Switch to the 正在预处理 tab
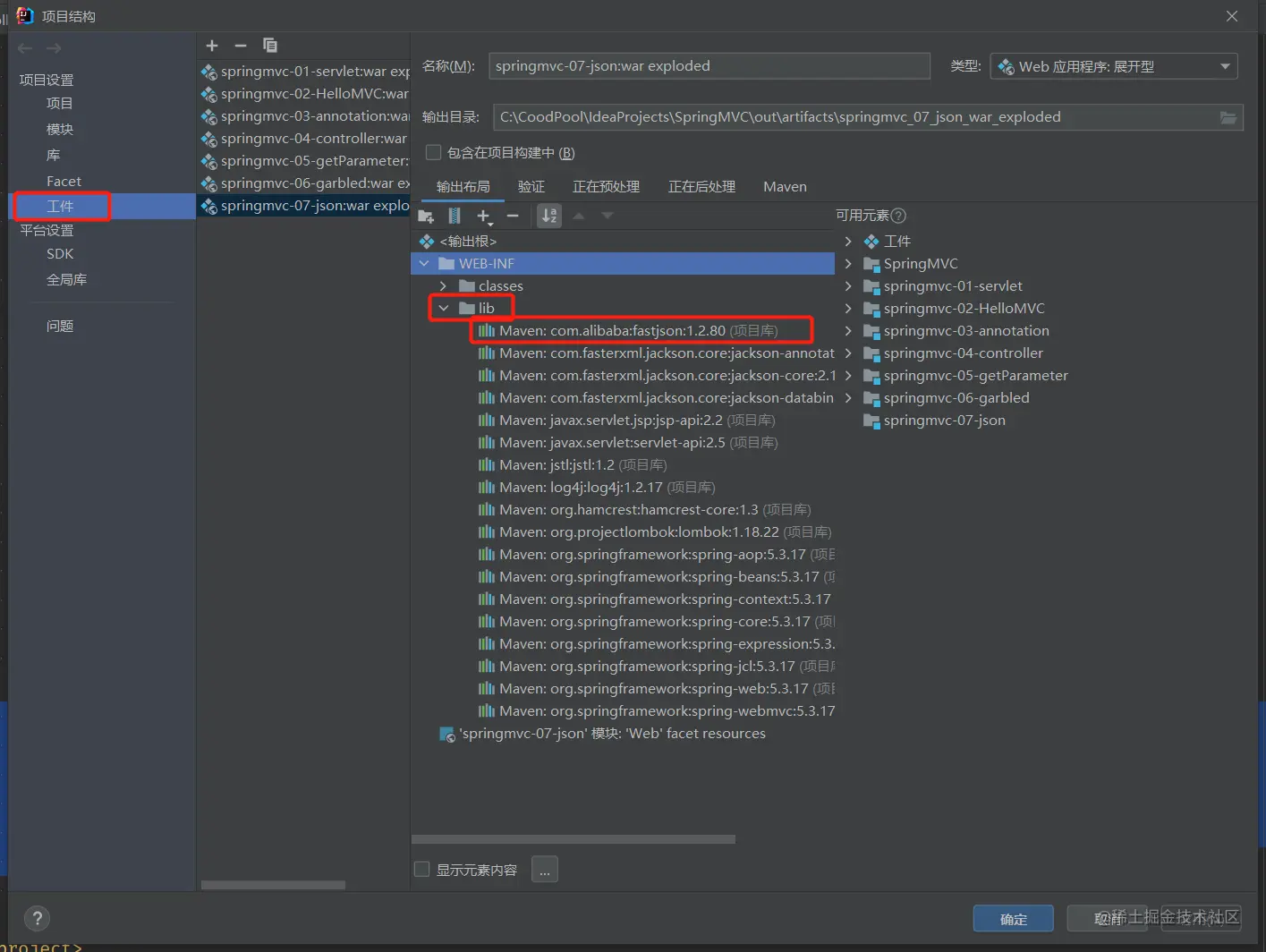 [606, 187]
